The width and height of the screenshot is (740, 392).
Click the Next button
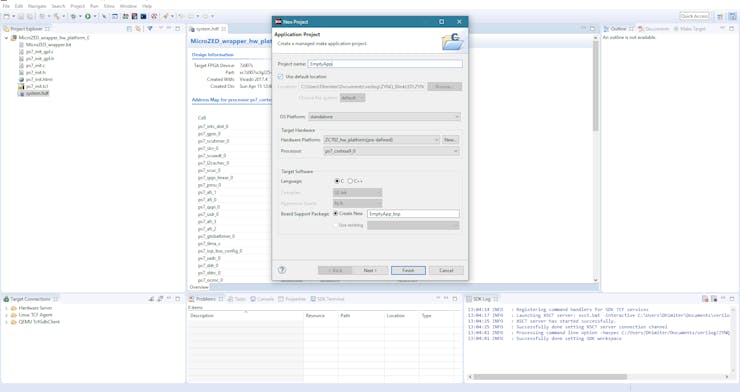click(x=370, y=270)
